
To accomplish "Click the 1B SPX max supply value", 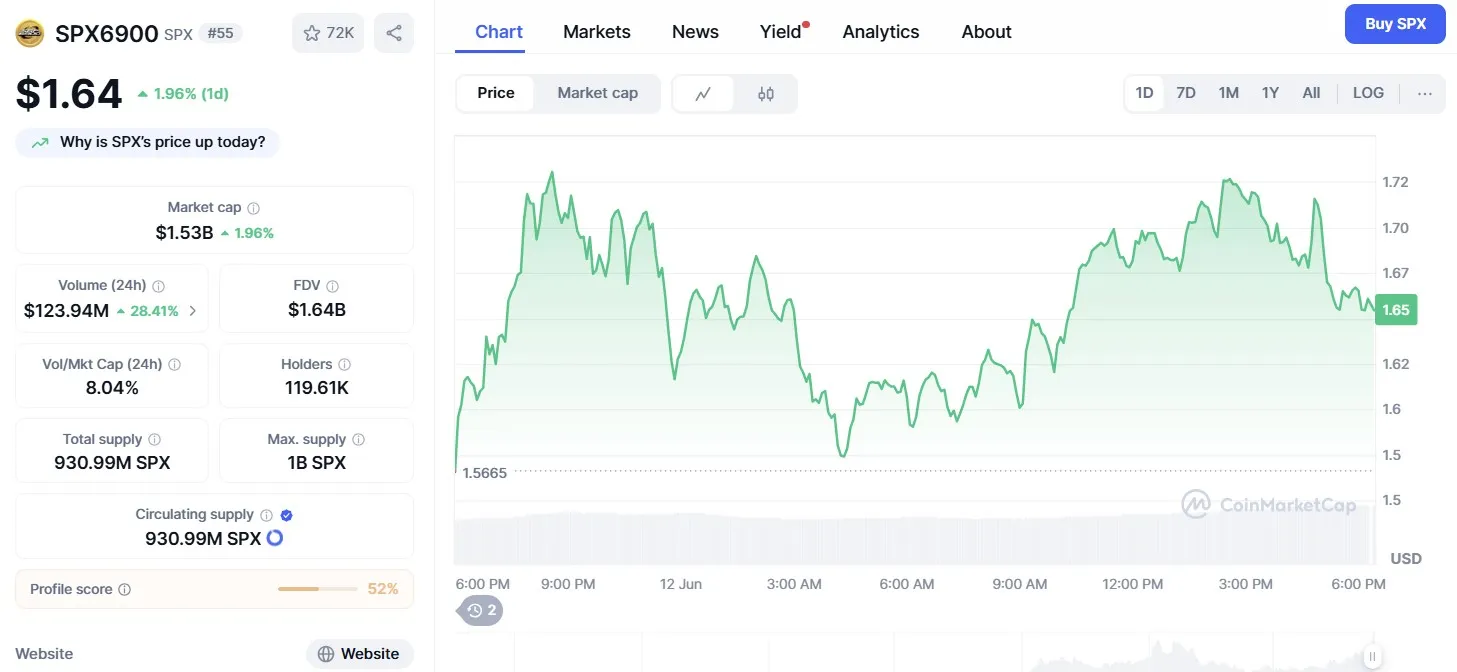I will 317,463.
